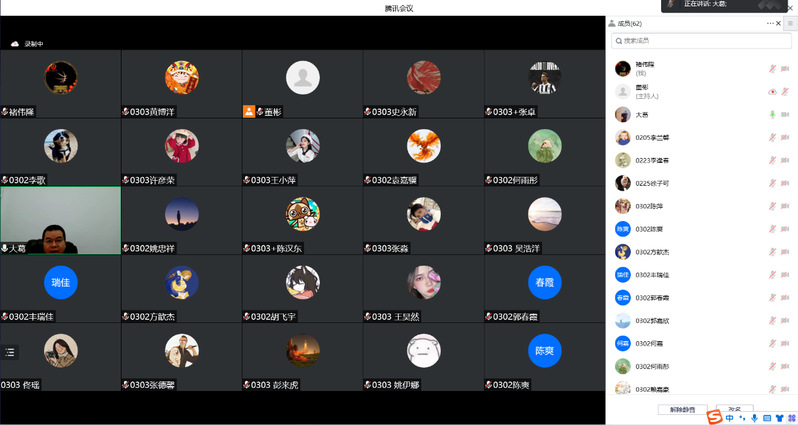
Task: Toggle the camera icon on 0302陈爽 member row
Action: (785, 229)
